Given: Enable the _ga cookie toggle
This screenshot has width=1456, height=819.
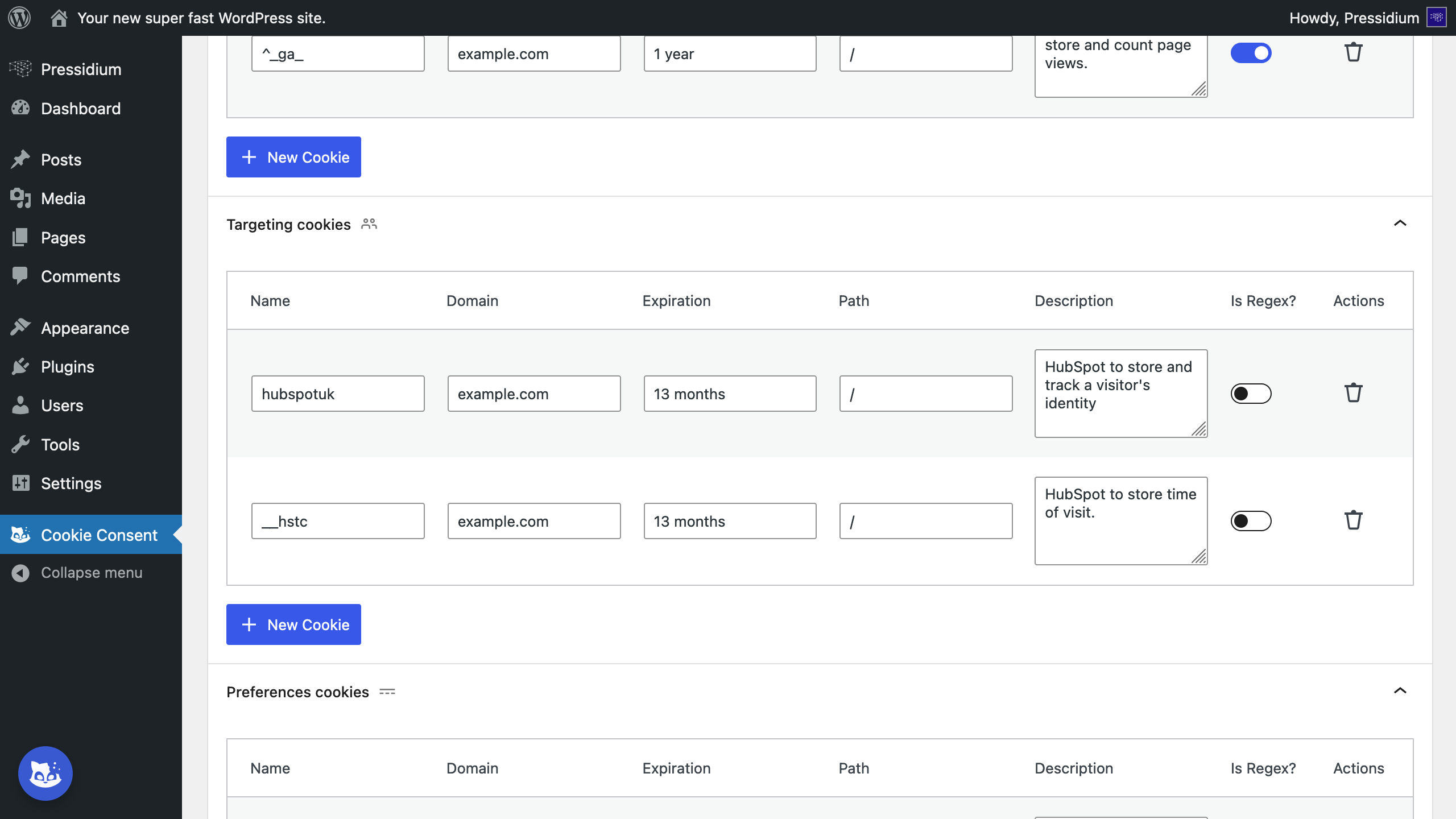Looking at the screenshot, I should (x=1251, y=53).
